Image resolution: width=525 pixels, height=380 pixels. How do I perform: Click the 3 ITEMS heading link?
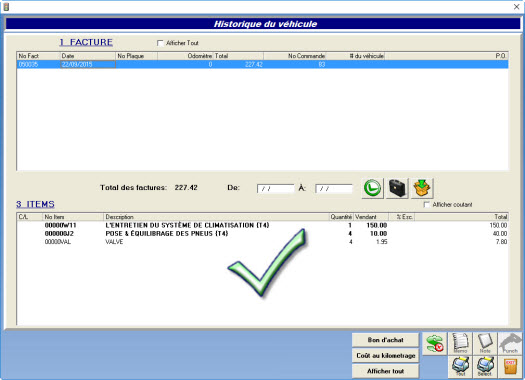pyautogui.click(x=35, y=204)
